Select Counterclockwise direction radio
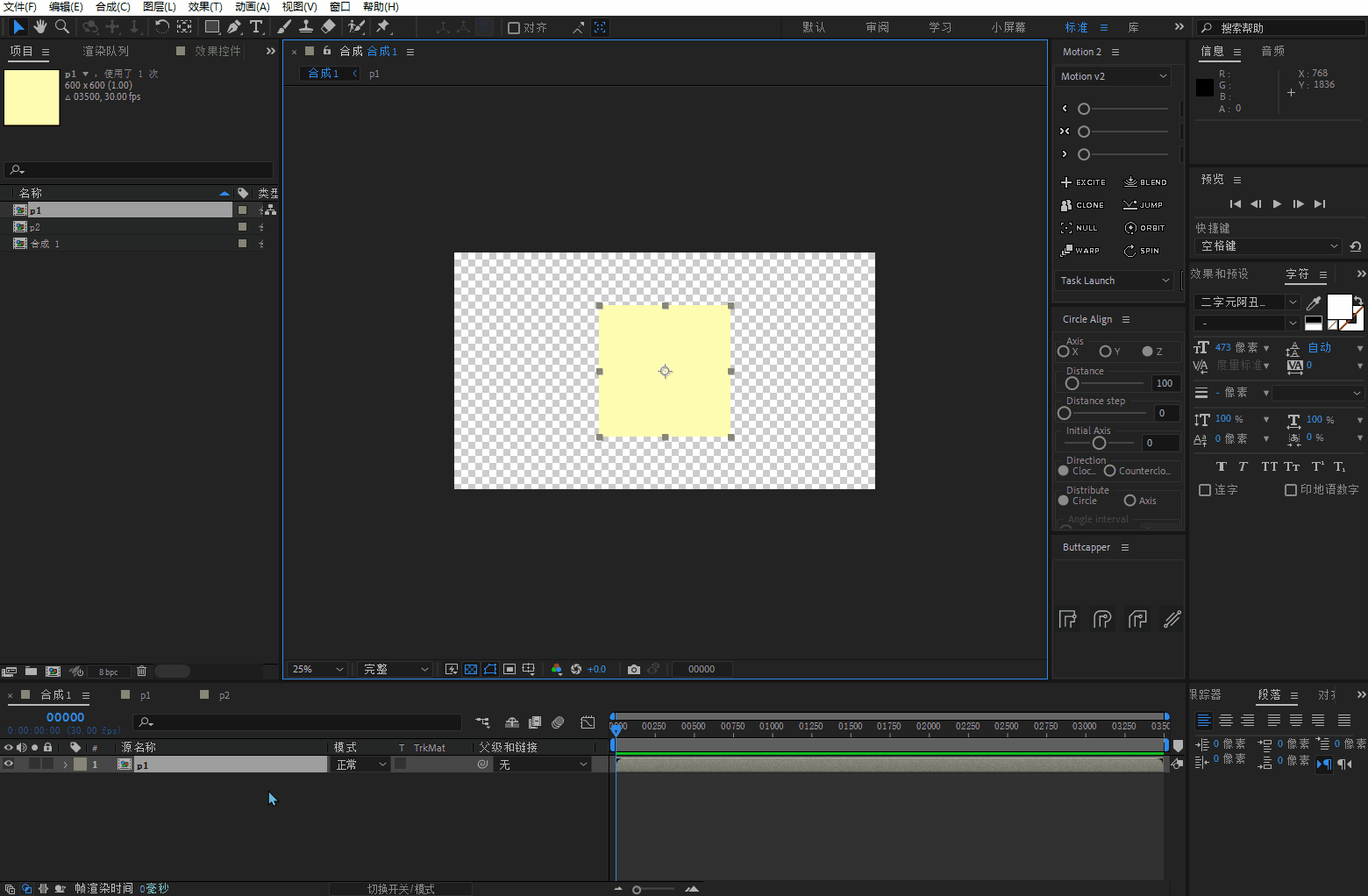 pos(1109,471)
